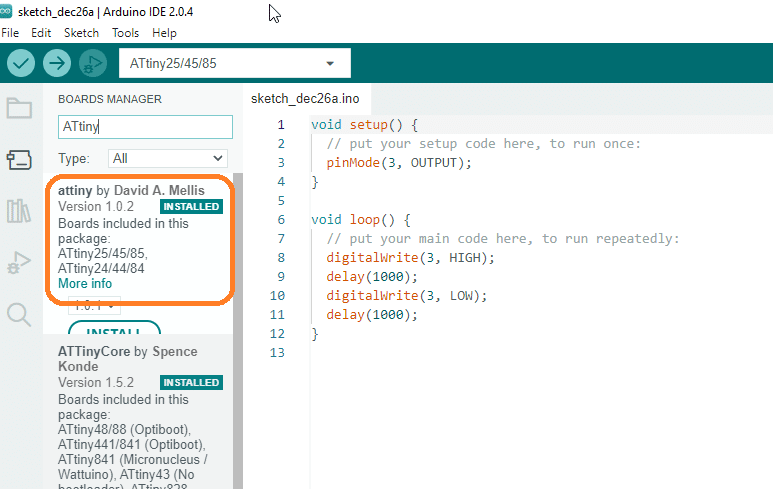This screenshot has height=489, width=773.
Task: Select the ATTinyCore by Spence Konde title
Action: pyautogui.click(x=128, y=359)
